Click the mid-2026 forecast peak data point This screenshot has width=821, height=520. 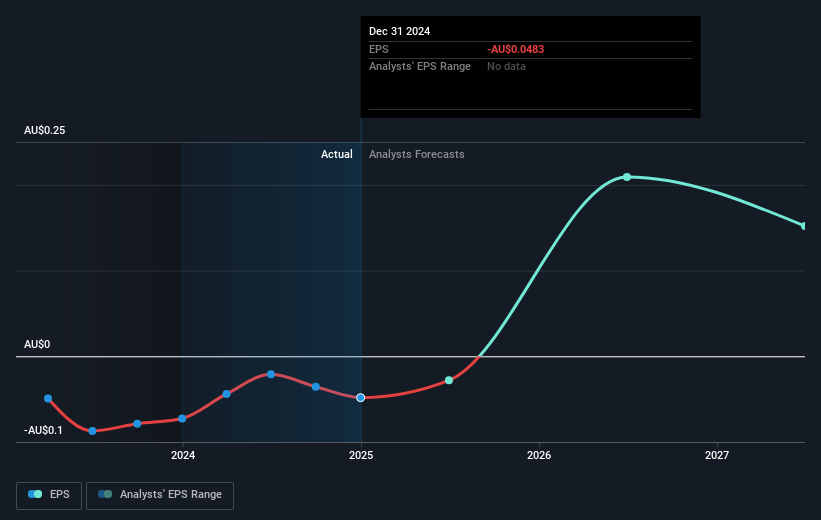(x=627, y=177)
